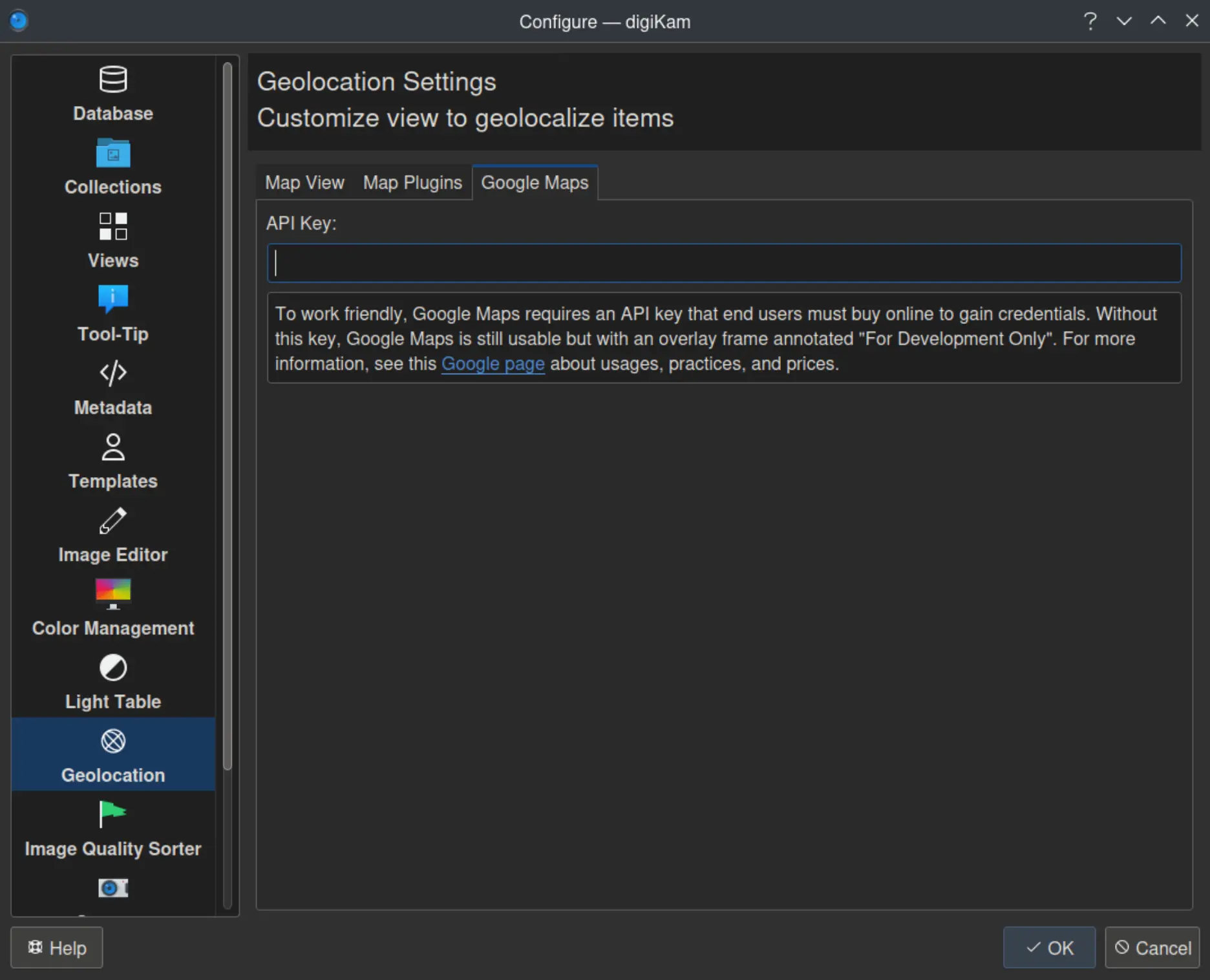
Task: Open Help for this dialog
Action: (56, 948)
